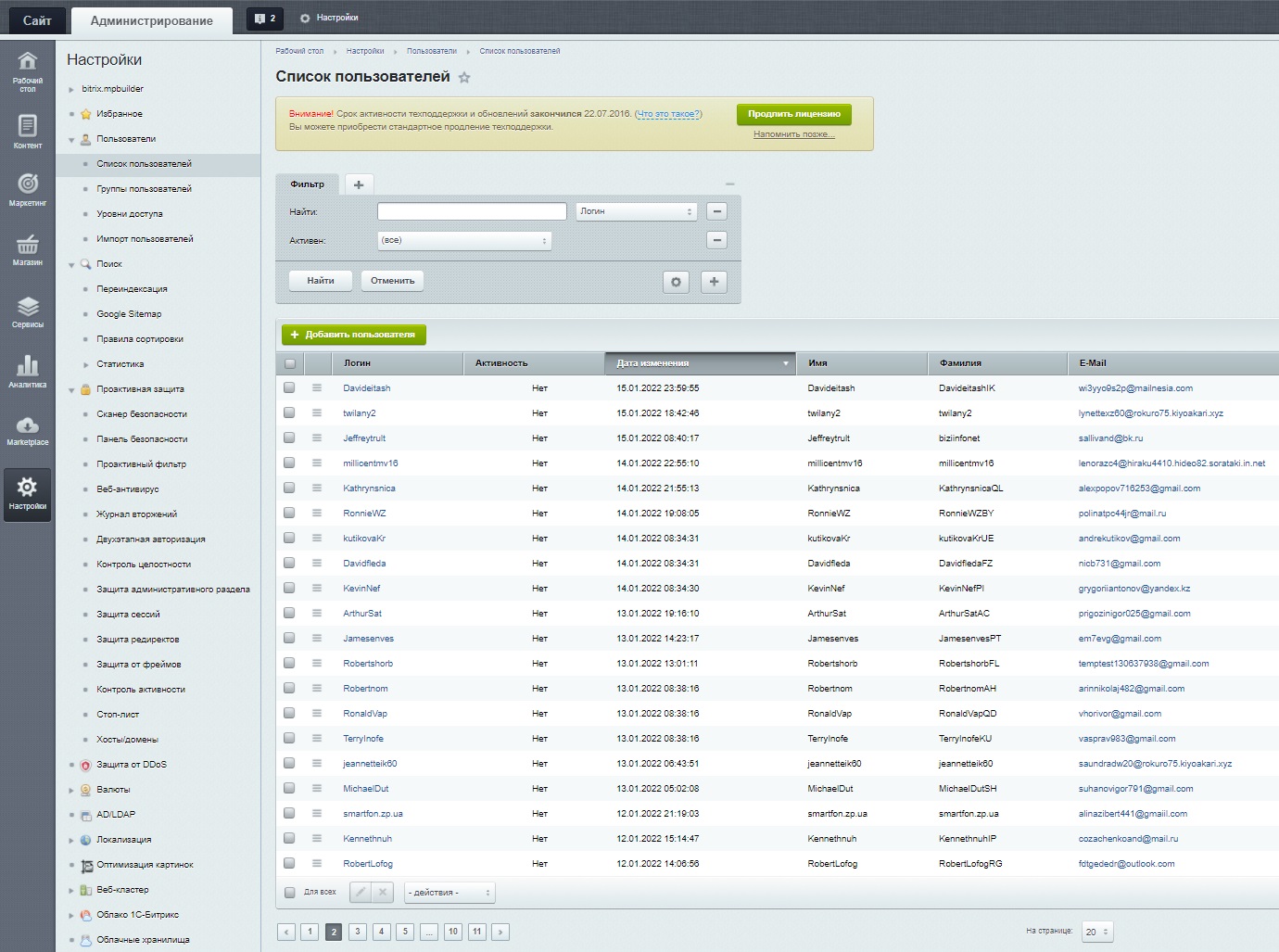The image size is (1279, 952).
Task: Click the Добавить пользователя button
Action: (354, 335)
